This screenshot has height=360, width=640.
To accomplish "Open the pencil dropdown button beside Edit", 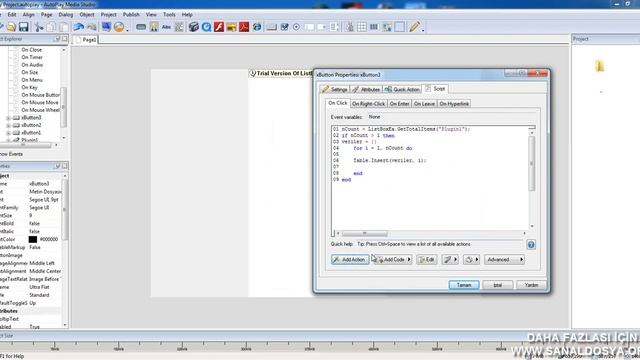I will pos(450,260).
